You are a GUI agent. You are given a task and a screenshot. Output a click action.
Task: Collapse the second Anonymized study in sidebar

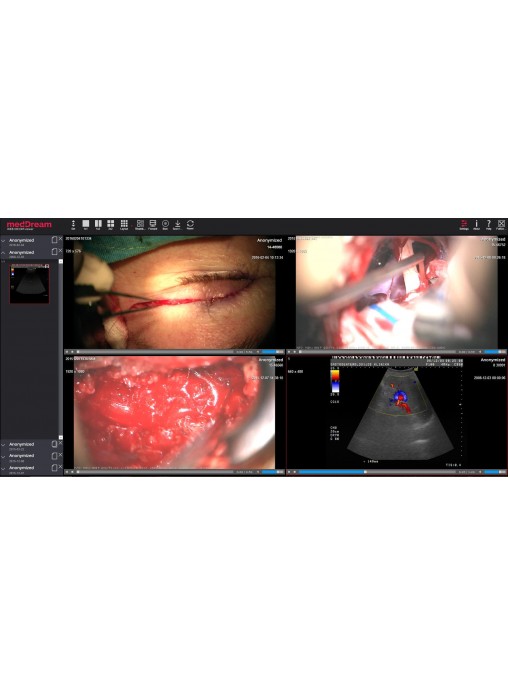pyautogui.click(x=4, y=253)
